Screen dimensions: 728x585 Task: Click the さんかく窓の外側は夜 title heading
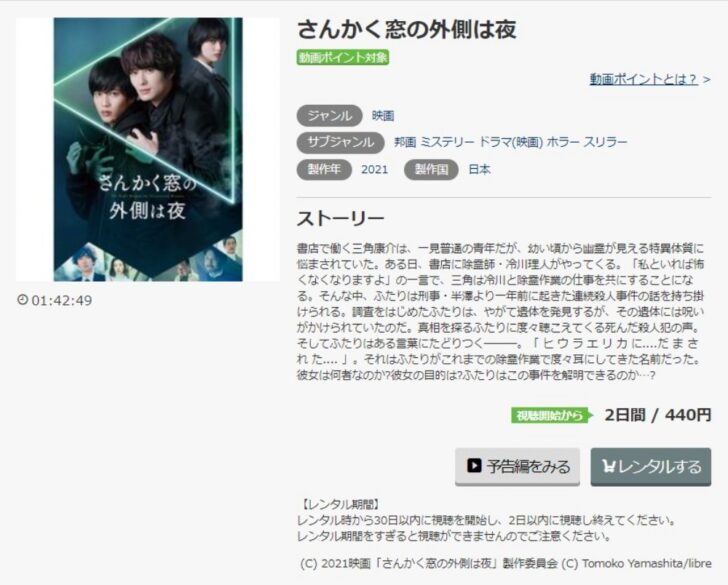coord(407,29)
